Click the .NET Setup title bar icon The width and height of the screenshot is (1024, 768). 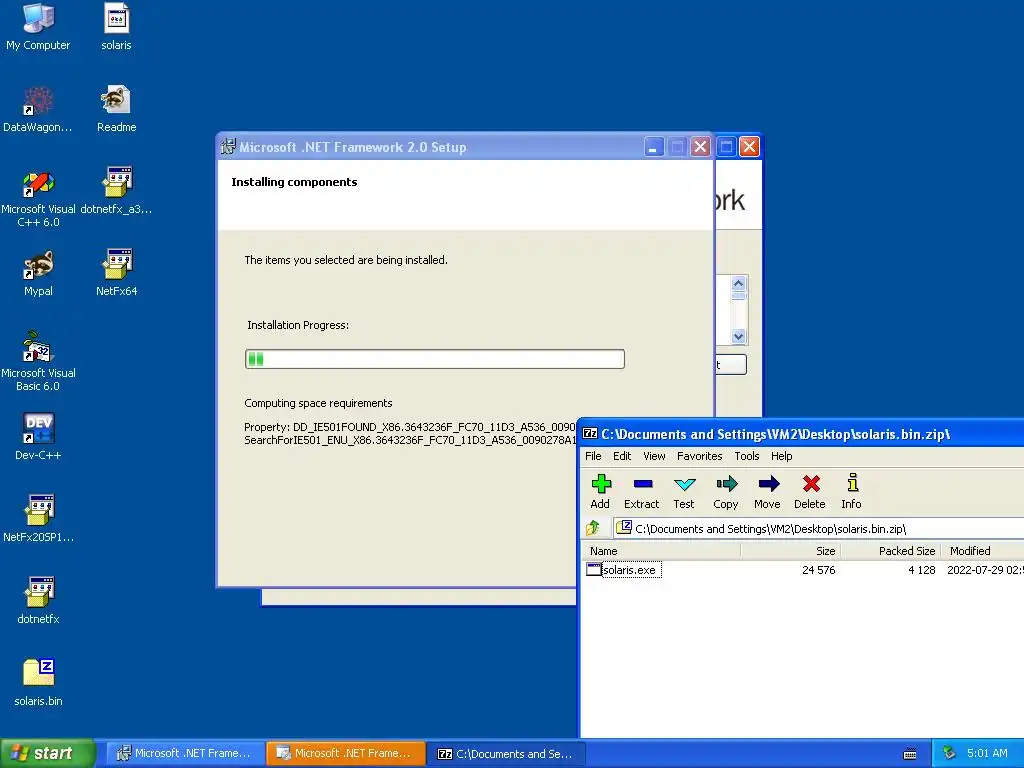(228, 147)
